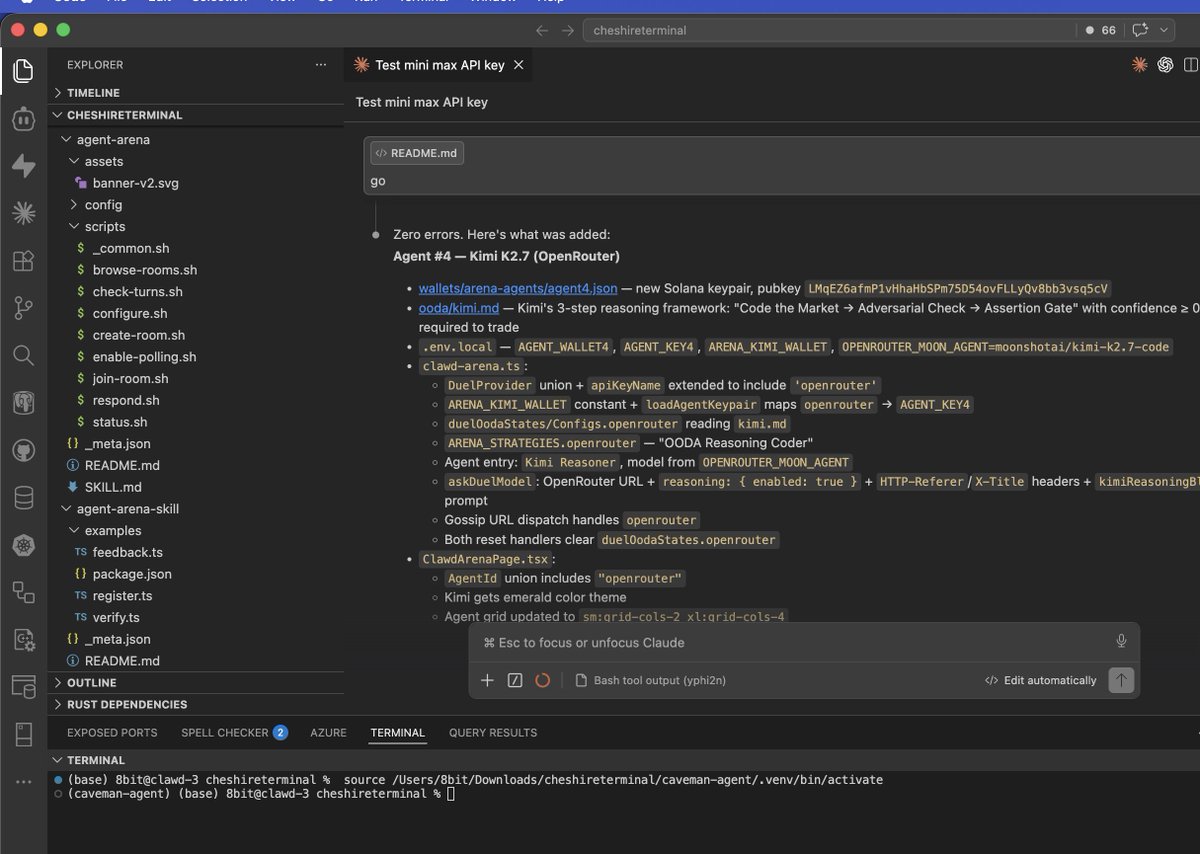Open the Search view
Screen dimensions: 1200x854
(x=23, y=355)
